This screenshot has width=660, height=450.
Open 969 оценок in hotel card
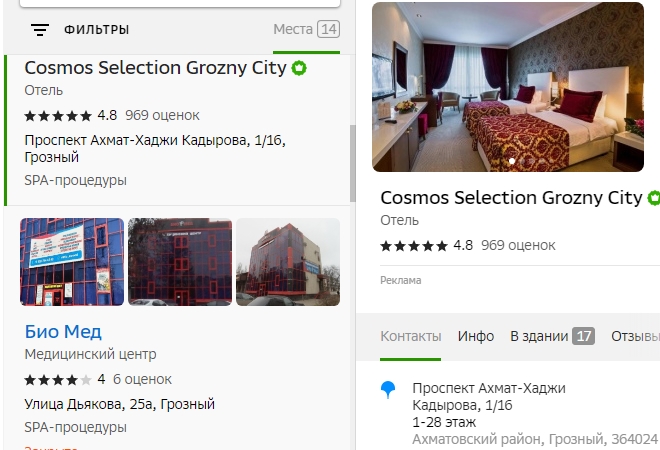(x=518, y=245)
